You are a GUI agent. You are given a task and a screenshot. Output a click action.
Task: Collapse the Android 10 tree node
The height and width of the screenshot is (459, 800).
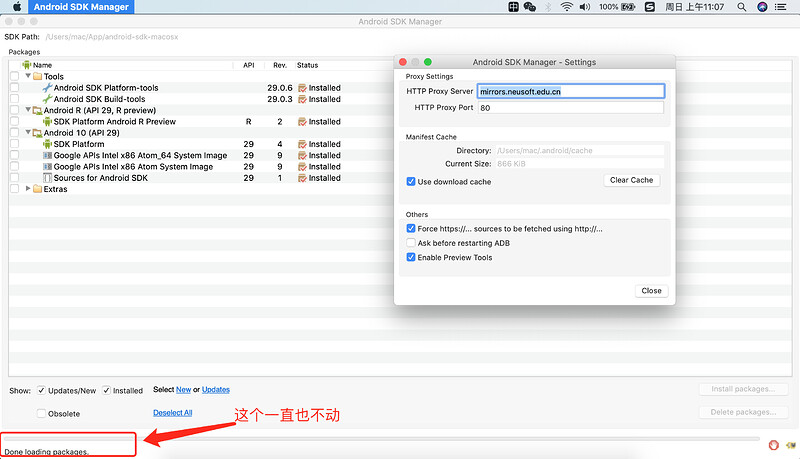tap(28, 132)
